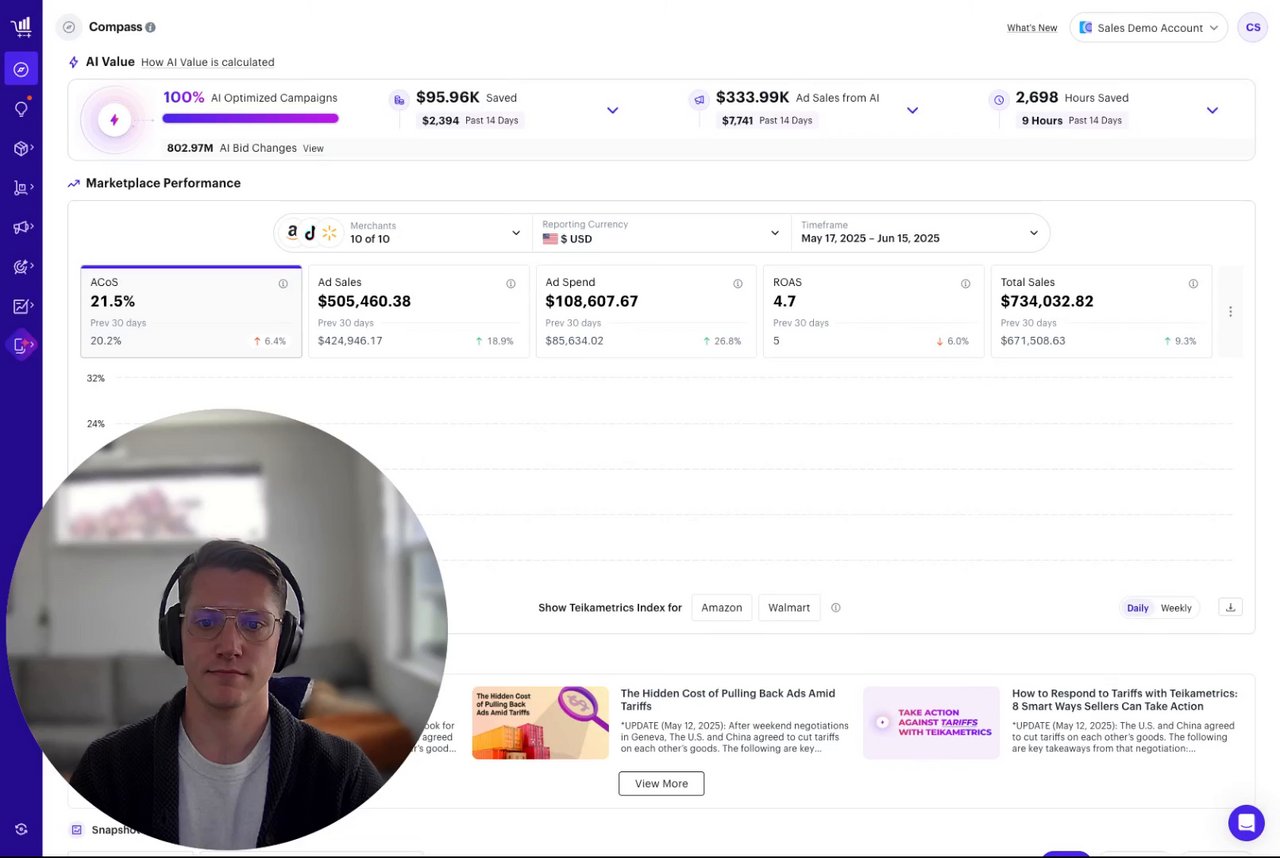1280x858 pixels.
Task: Open the chat support bubble
Action: tap(1246, 823)
